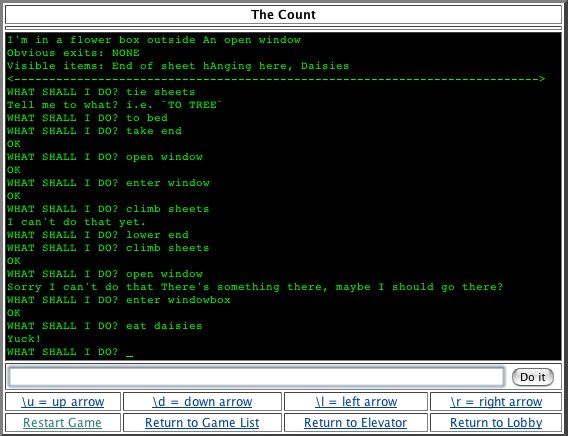Click the 'I'm in a flower box' line
568x436 pixels.
[x=154, y=40]
